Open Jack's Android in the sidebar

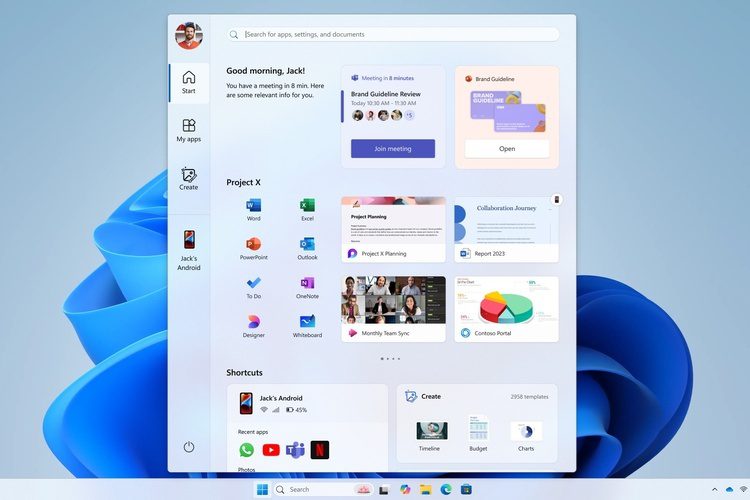click(x=188, y=250)
